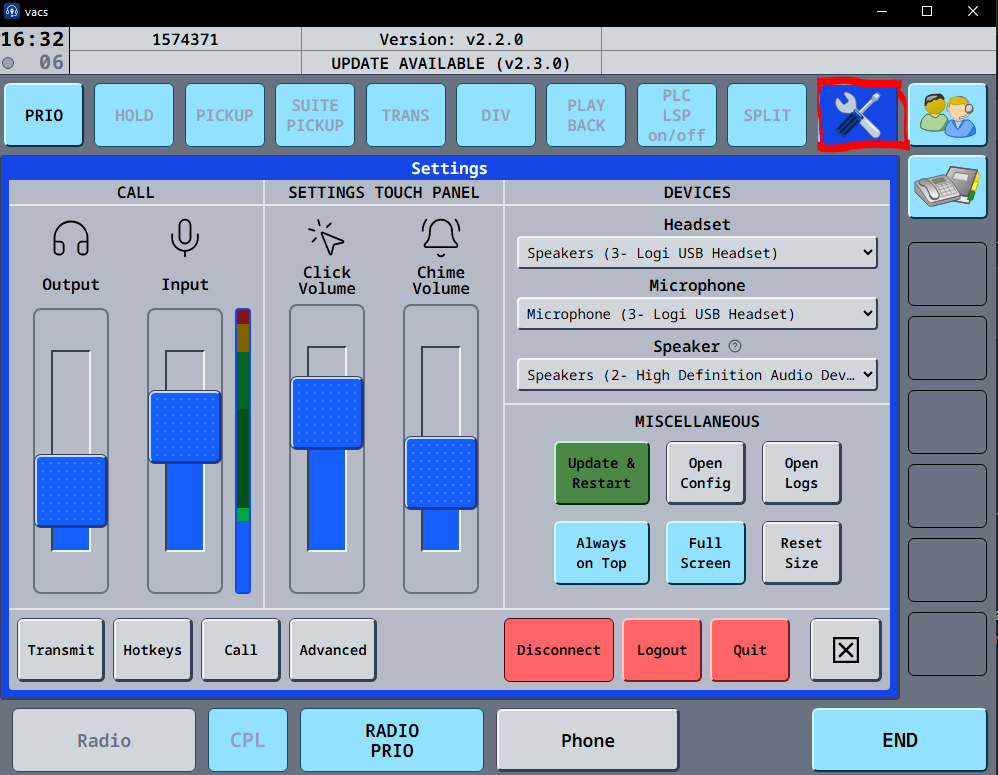This screenshot has height=775, width=998.
Task: Click the CALL section header
Action: click(x=136, y=192)
